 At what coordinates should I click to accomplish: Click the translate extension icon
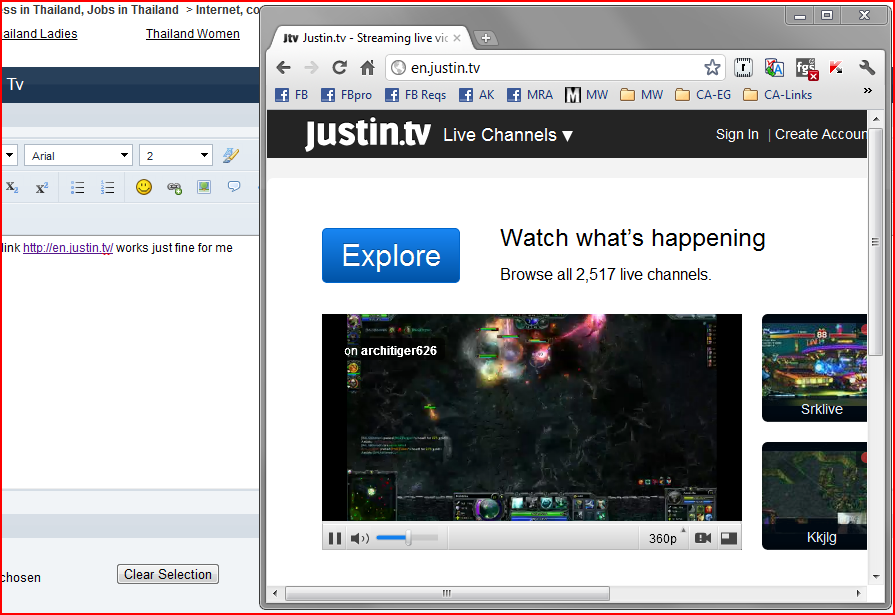[774, 68]
